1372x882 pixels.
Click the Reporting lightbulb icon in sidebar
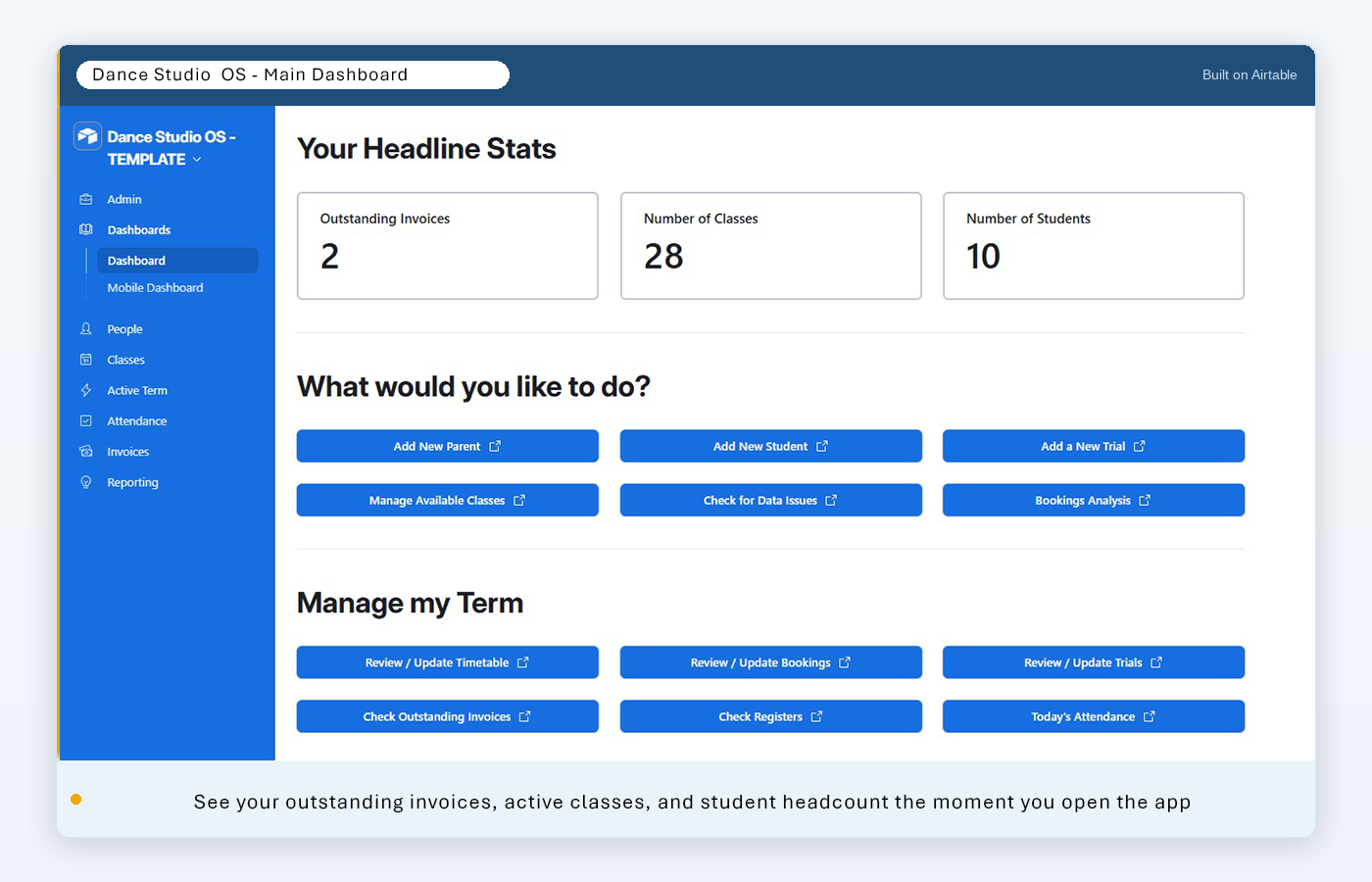click(86, 482)
